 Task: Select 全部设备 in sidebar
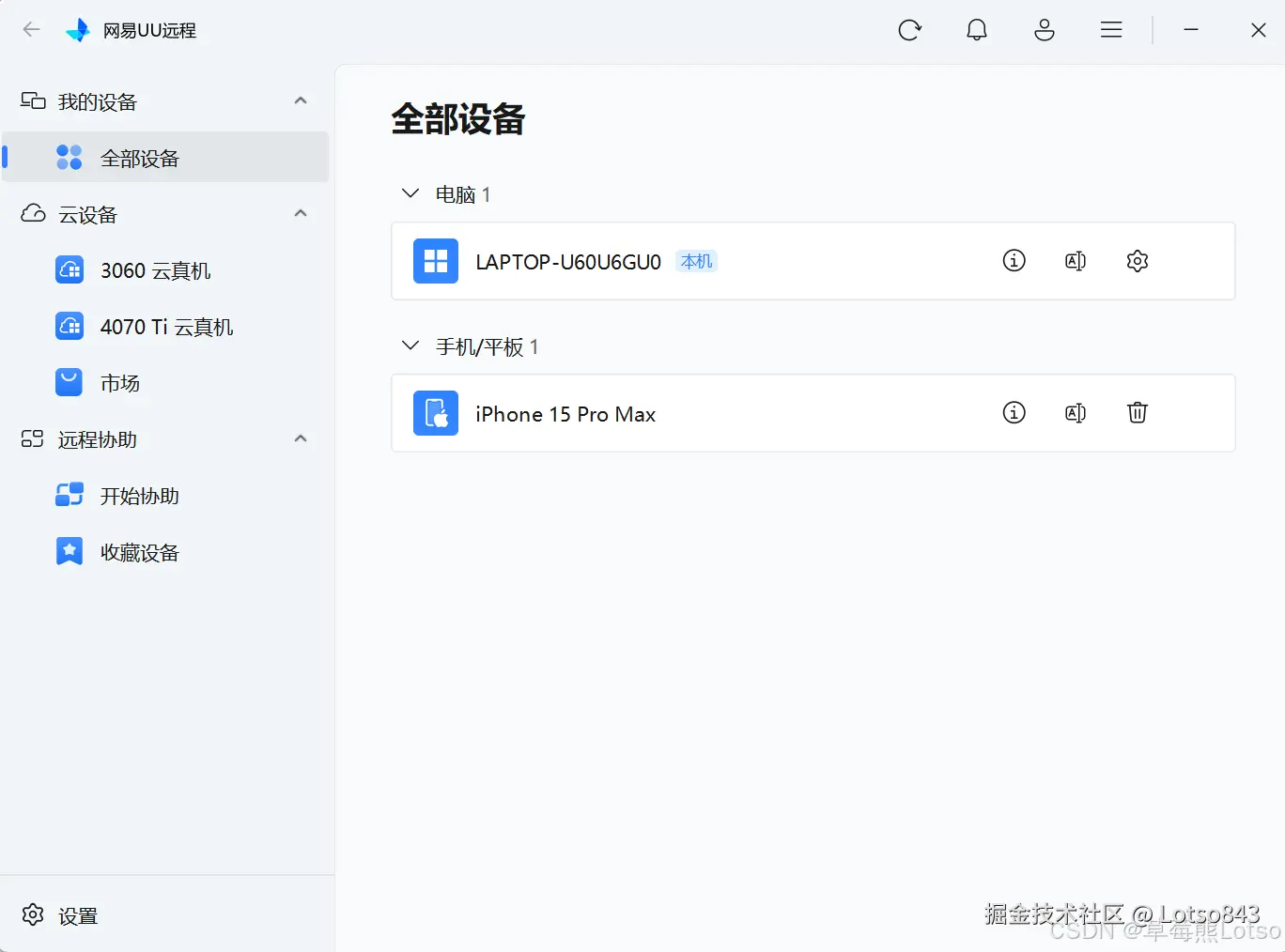coord(166,157)
